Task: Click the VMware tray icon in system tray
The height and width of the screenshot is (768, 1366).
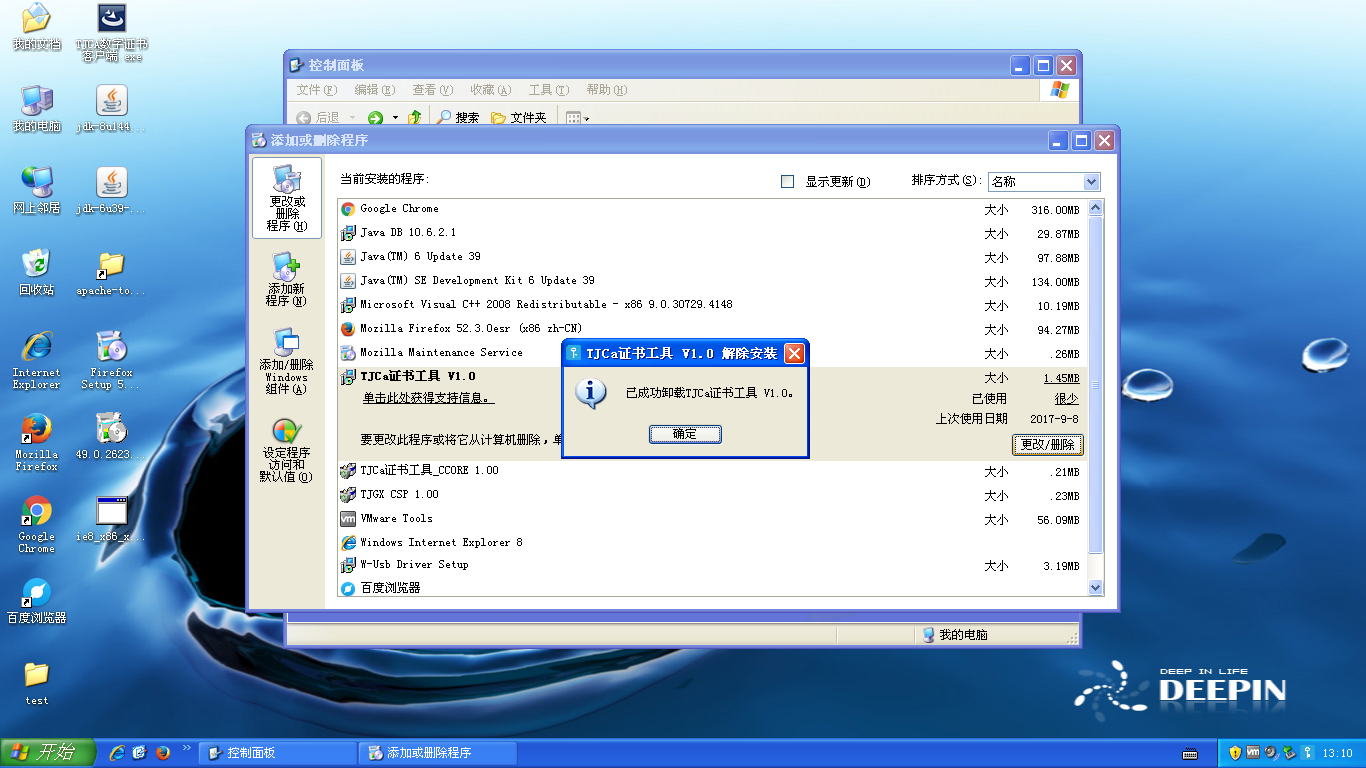Action: click(x=1252, y=753)
